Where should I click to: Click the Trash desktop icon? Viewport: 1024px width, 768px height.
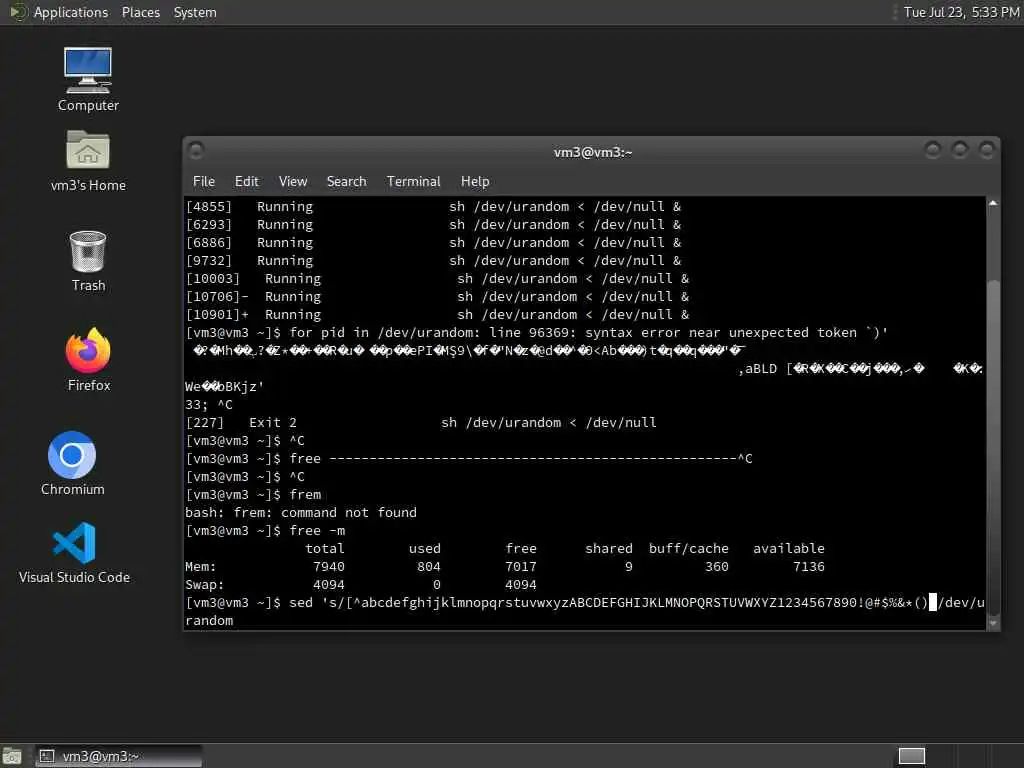tap(88, 261)
